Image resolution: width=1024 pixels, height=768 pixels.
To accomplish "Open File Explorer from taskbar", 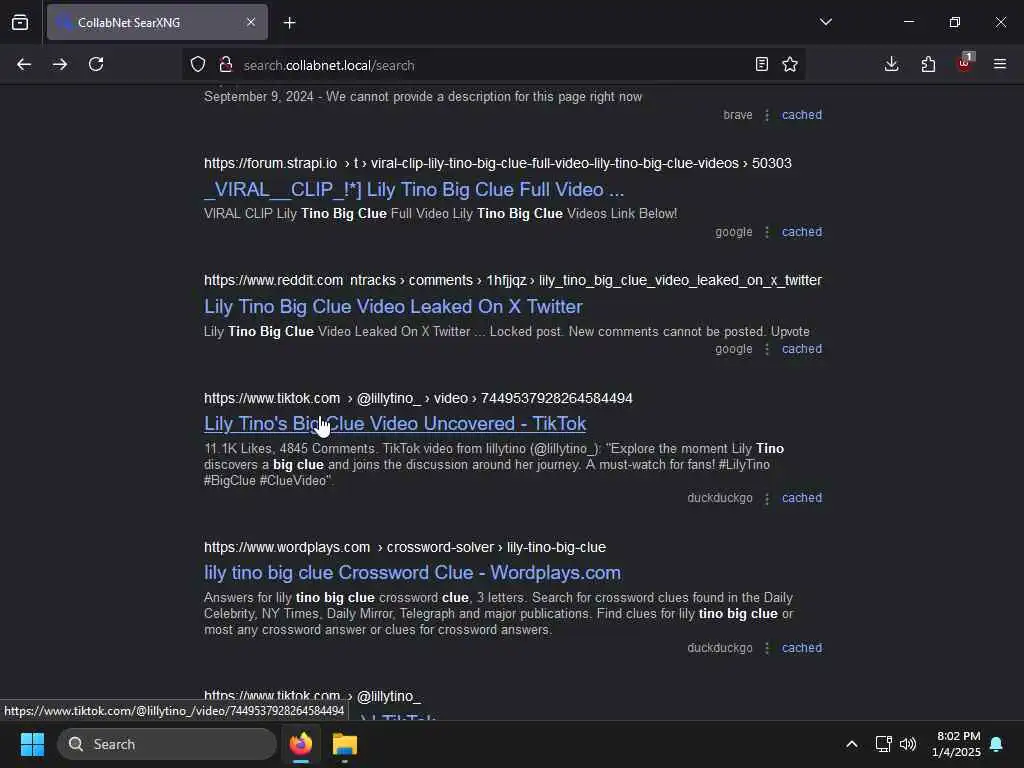I will point(345,744).
